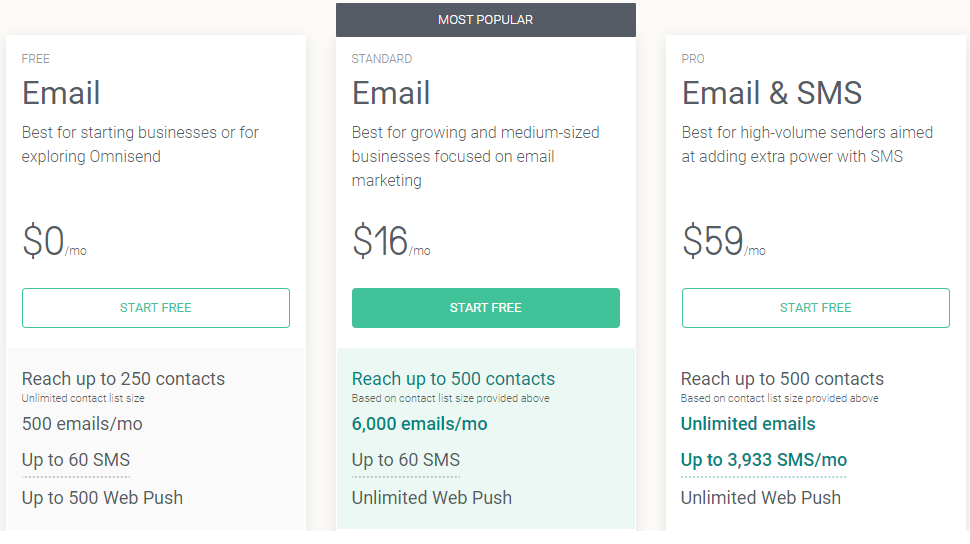Click the $0/mo price text

pyautogui.click(x=54, y=241)
